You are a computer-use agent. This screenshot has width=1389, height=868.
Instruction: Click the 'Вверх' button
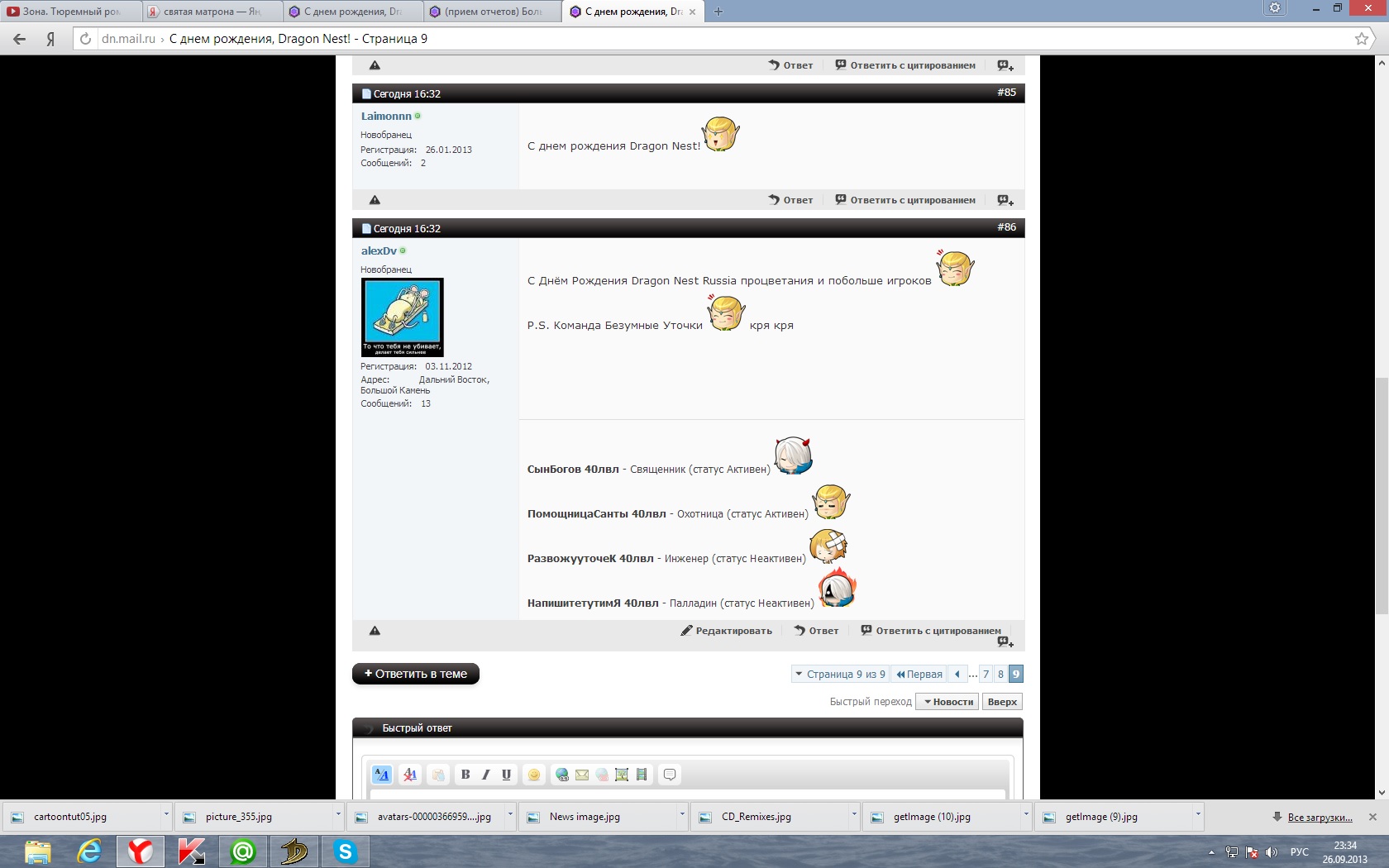click(1002, 702)
